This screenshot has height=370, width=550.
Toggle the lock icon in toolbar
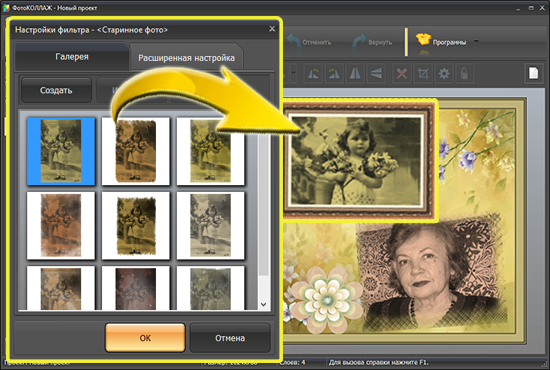[464, 74]
